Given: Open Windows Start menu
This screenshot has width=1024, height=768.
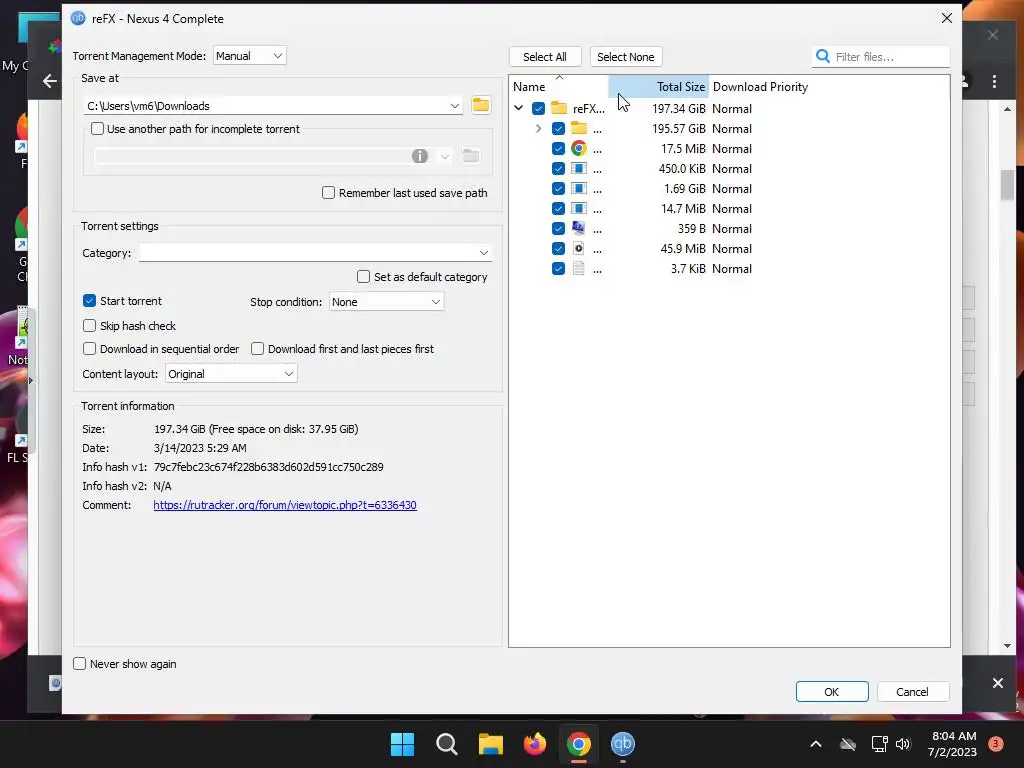Looking at the screenshot, I should click(402, 744).
